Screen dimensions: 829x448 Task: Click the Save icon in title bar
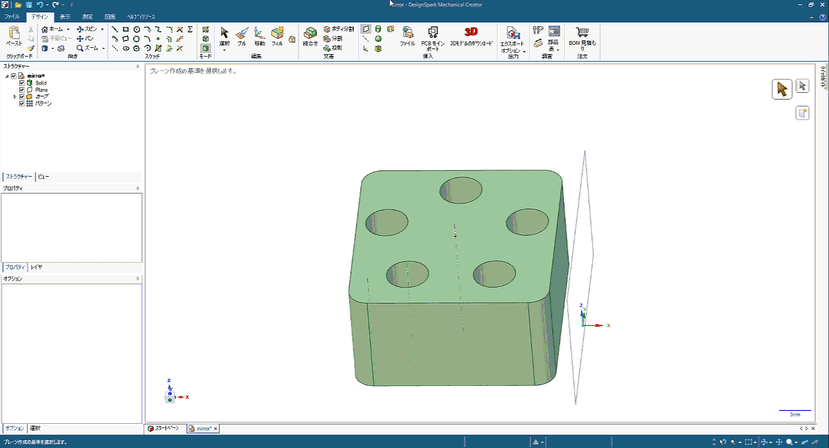pyautogui.click(x=29, y=4)
